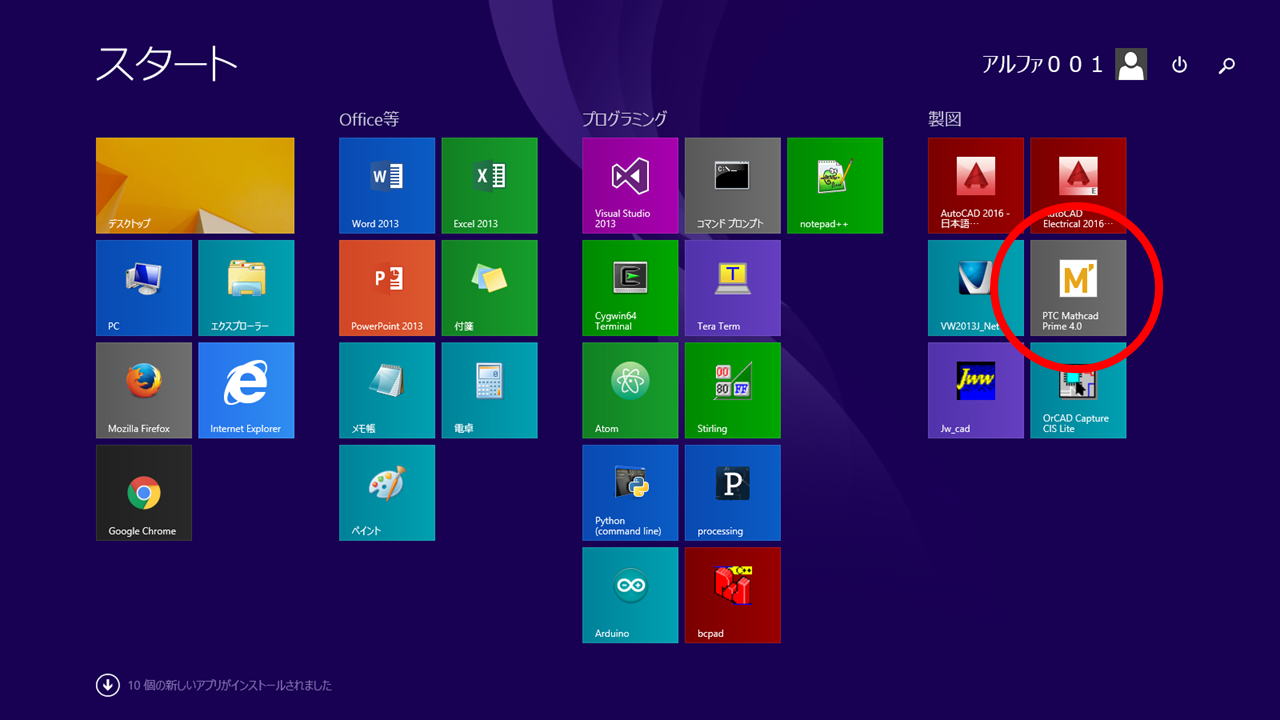Click the power options button
The image size is (1280, 720).
click(1179, 65)
